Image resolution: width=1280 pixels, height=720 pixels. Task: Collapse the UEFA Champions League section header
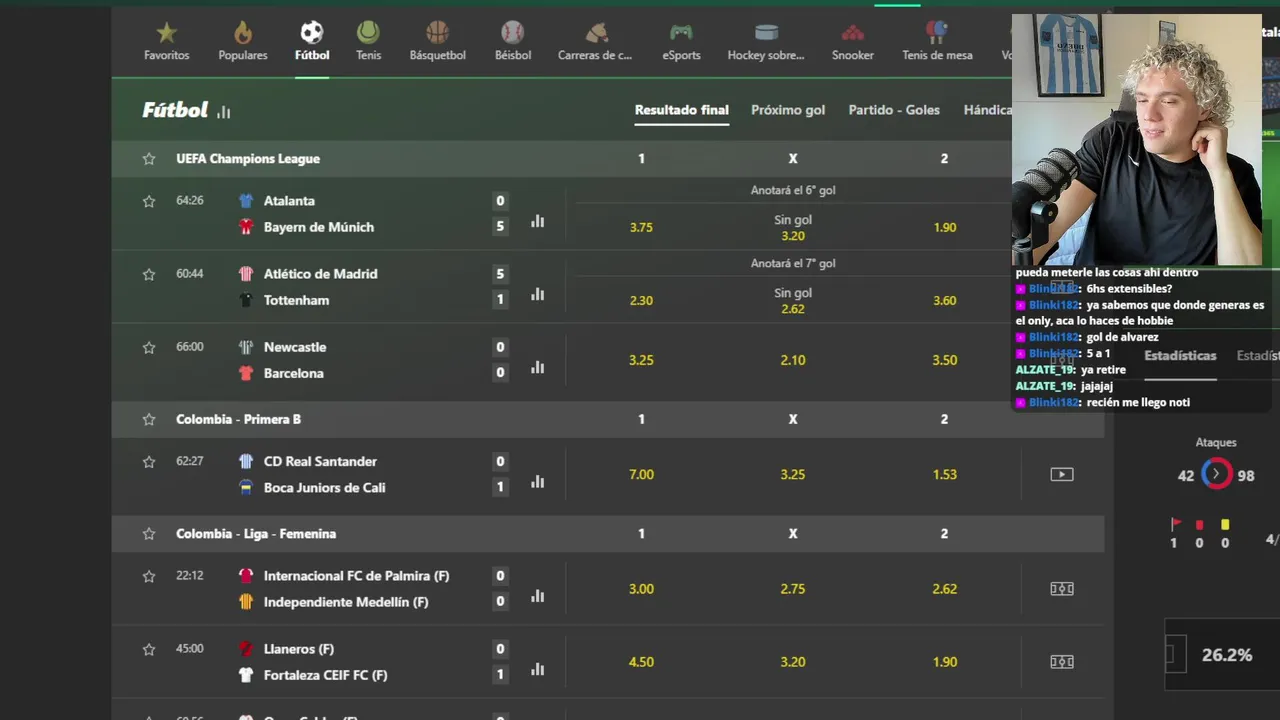[x=400, y=159]
